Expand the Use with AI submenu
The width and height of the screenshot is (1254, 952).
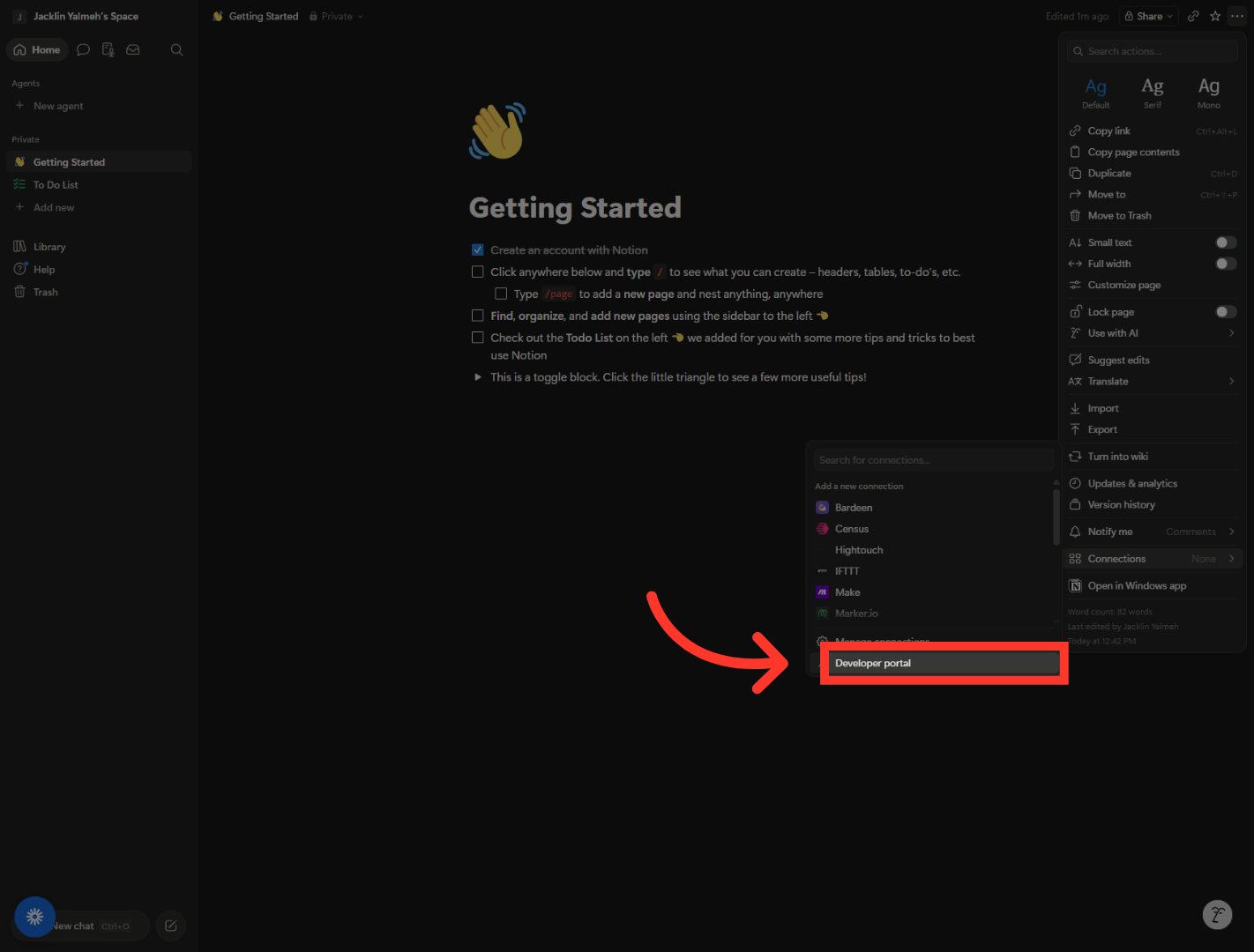click(x=1152, y=333)
